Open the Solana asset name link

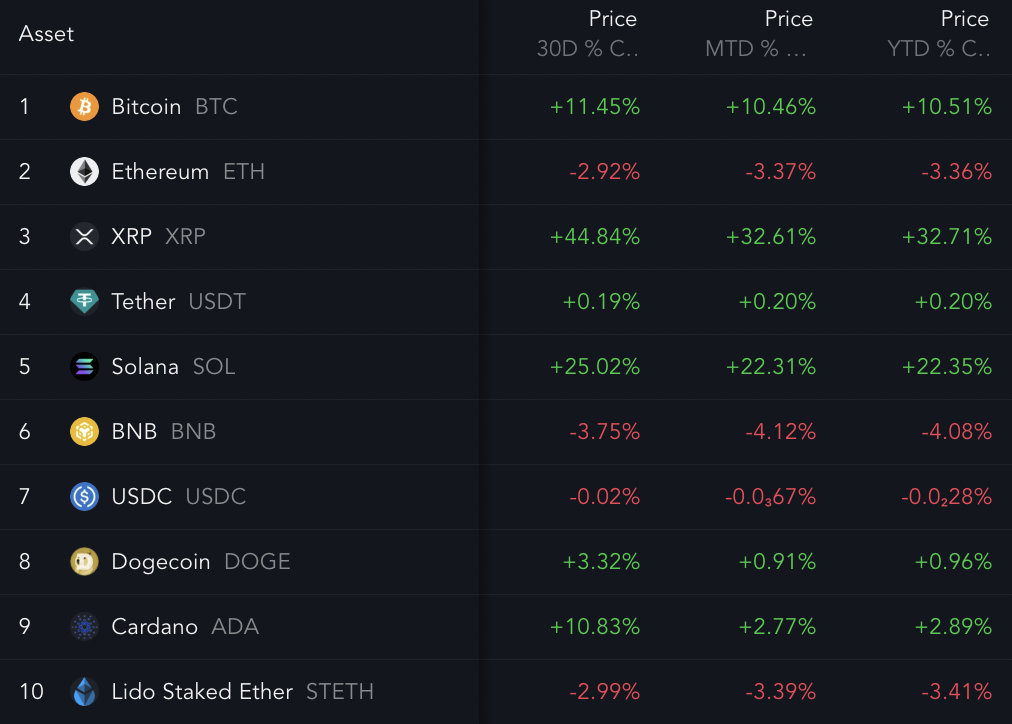pos(145,367)
